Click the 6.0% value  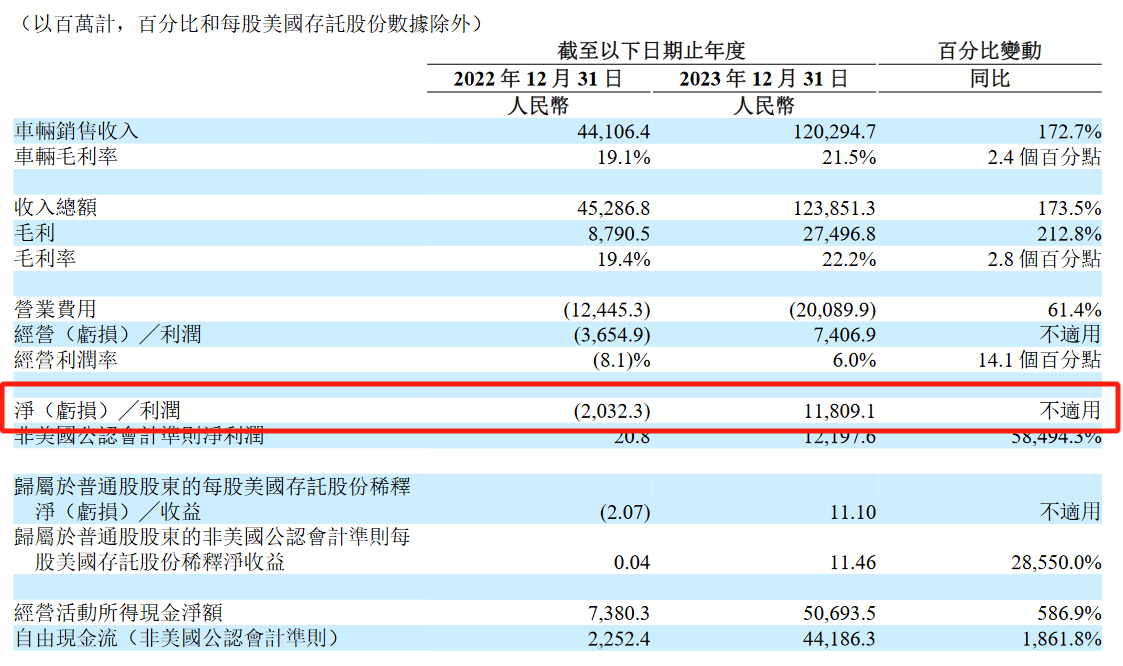point(854,361)
